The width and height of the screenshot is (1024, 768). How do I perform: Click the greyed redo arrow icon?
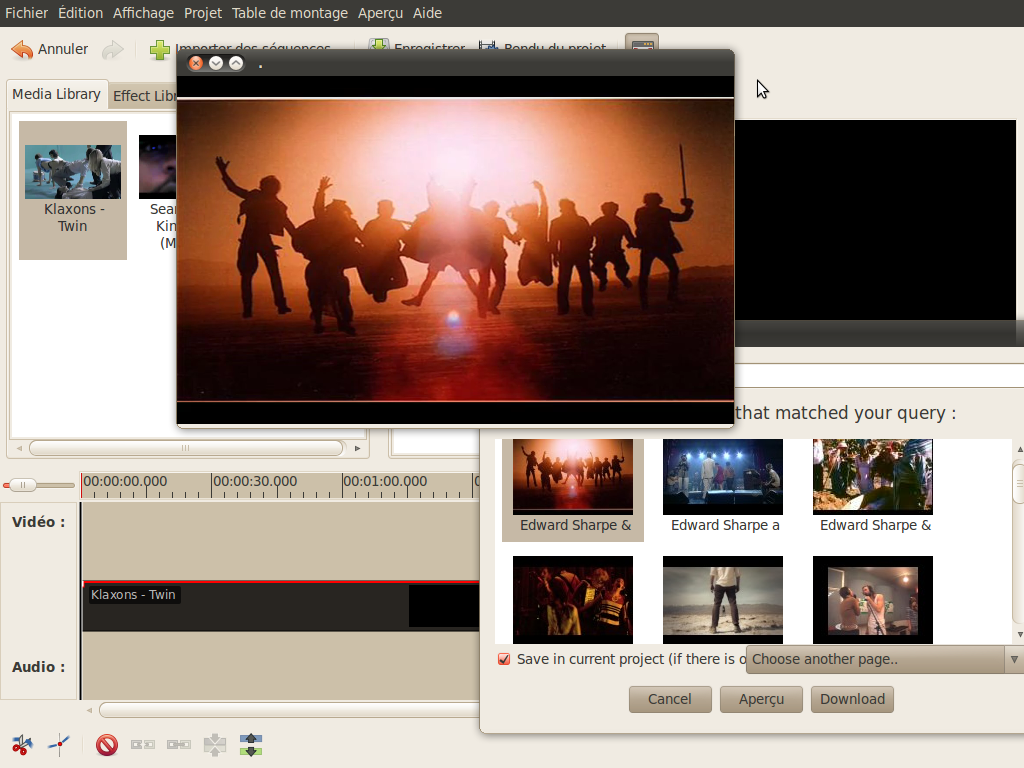click(x=113, y=50)
